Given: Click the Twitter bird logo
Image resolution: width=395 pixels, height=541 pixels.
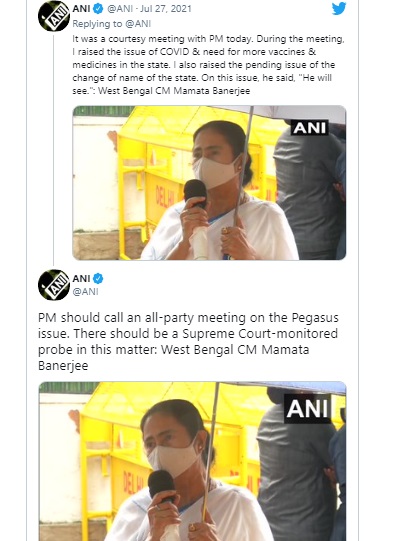Looking at the screenshot, I should [339, 8].
